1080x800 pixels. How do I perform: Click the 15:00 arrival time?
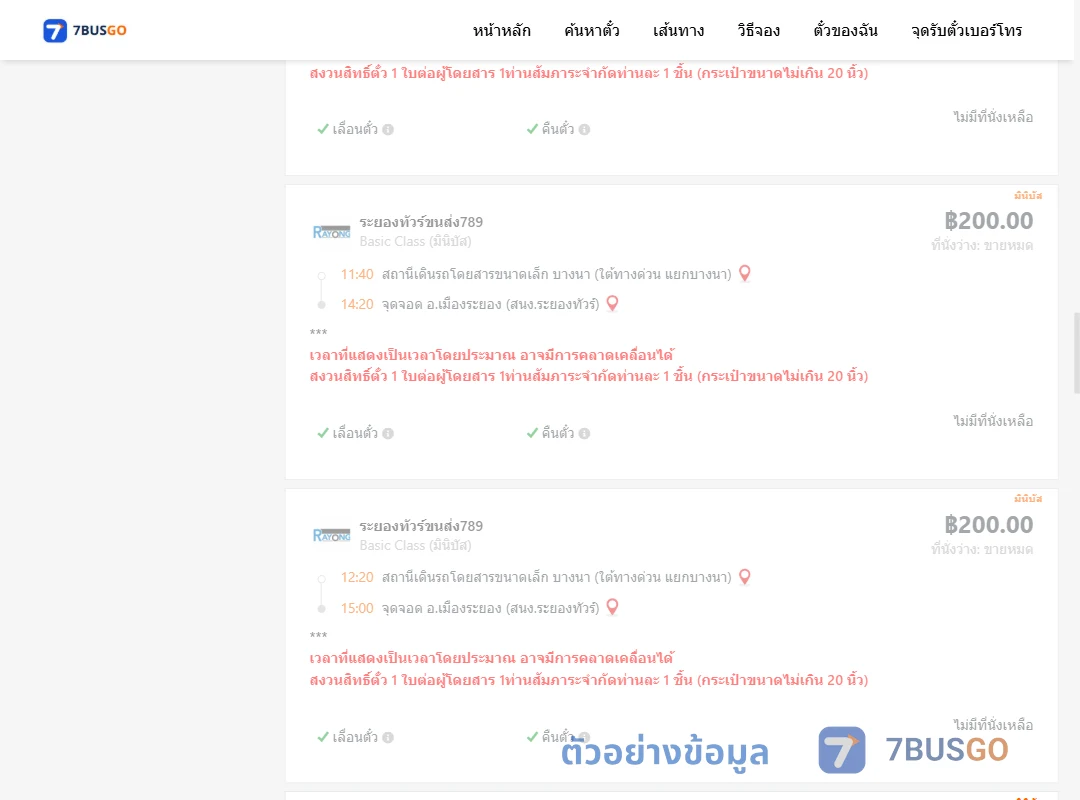coord(357,608)
